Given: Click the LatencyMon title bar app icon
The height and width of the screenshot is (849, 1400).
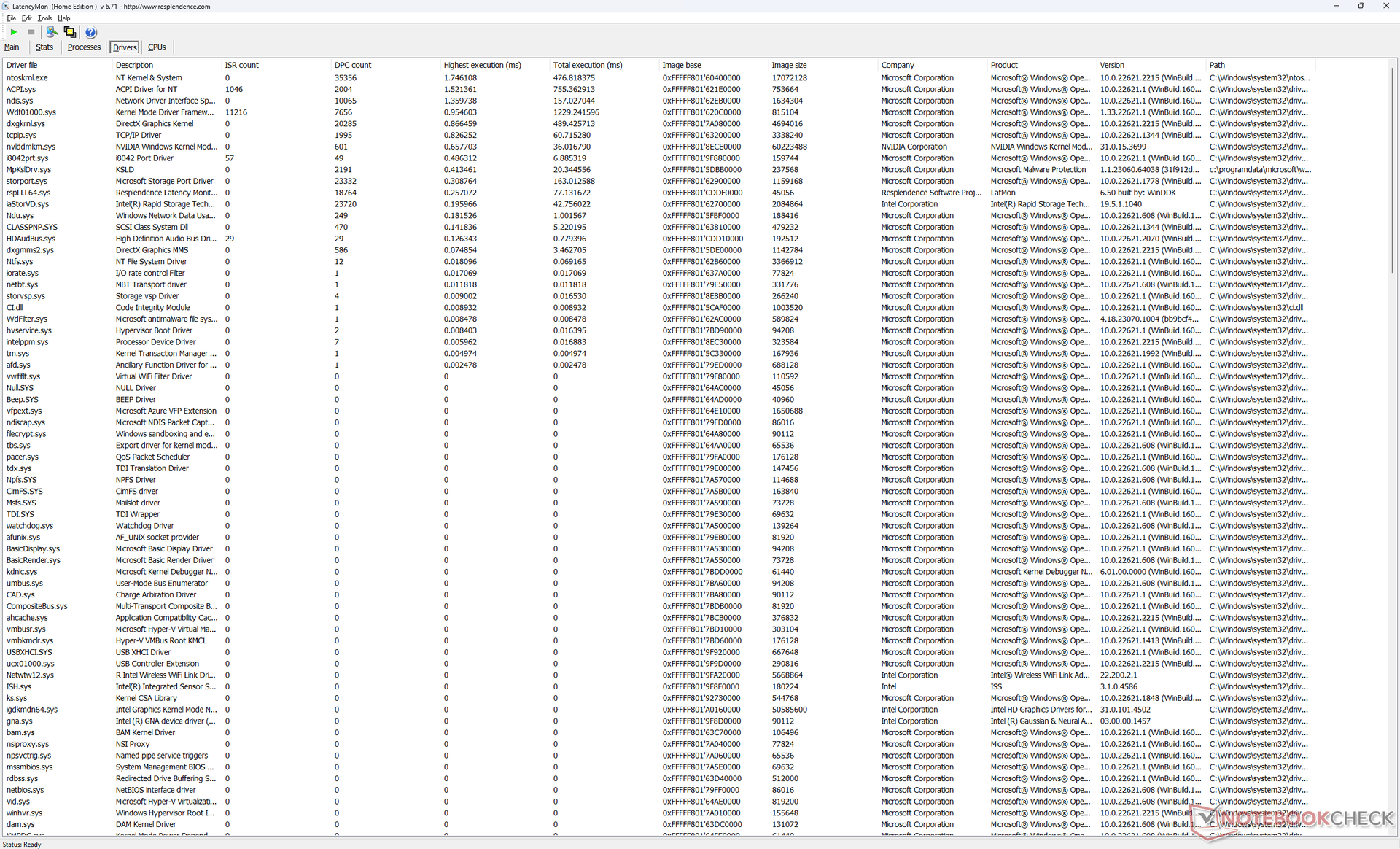Looking at the screenshot, I should click(x=6, y=6).
